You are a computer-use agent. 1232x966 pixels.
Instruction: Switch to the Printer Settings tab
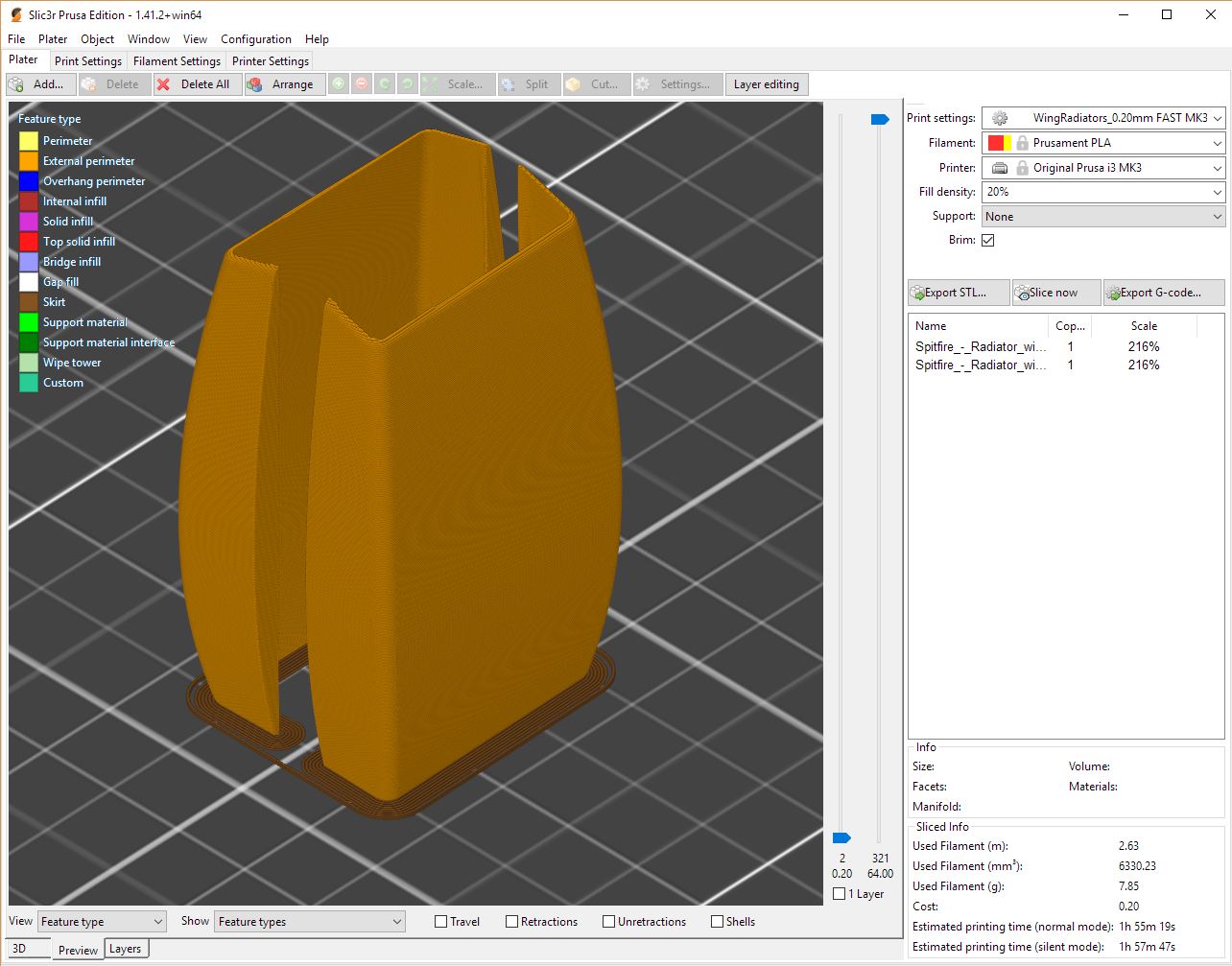point(272,59)
